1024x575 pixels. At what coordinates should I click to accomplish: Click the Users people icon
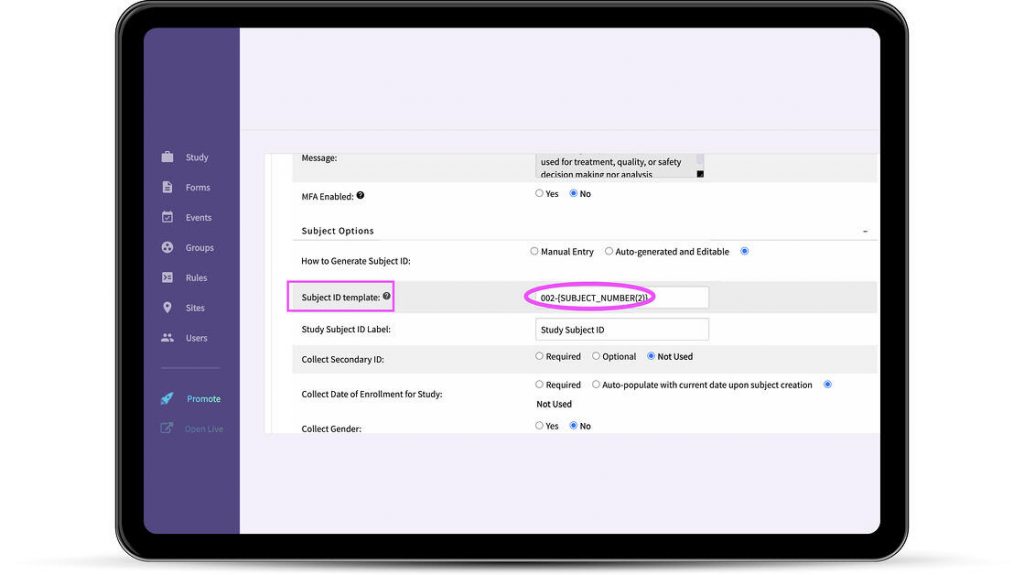pos(167,337)
